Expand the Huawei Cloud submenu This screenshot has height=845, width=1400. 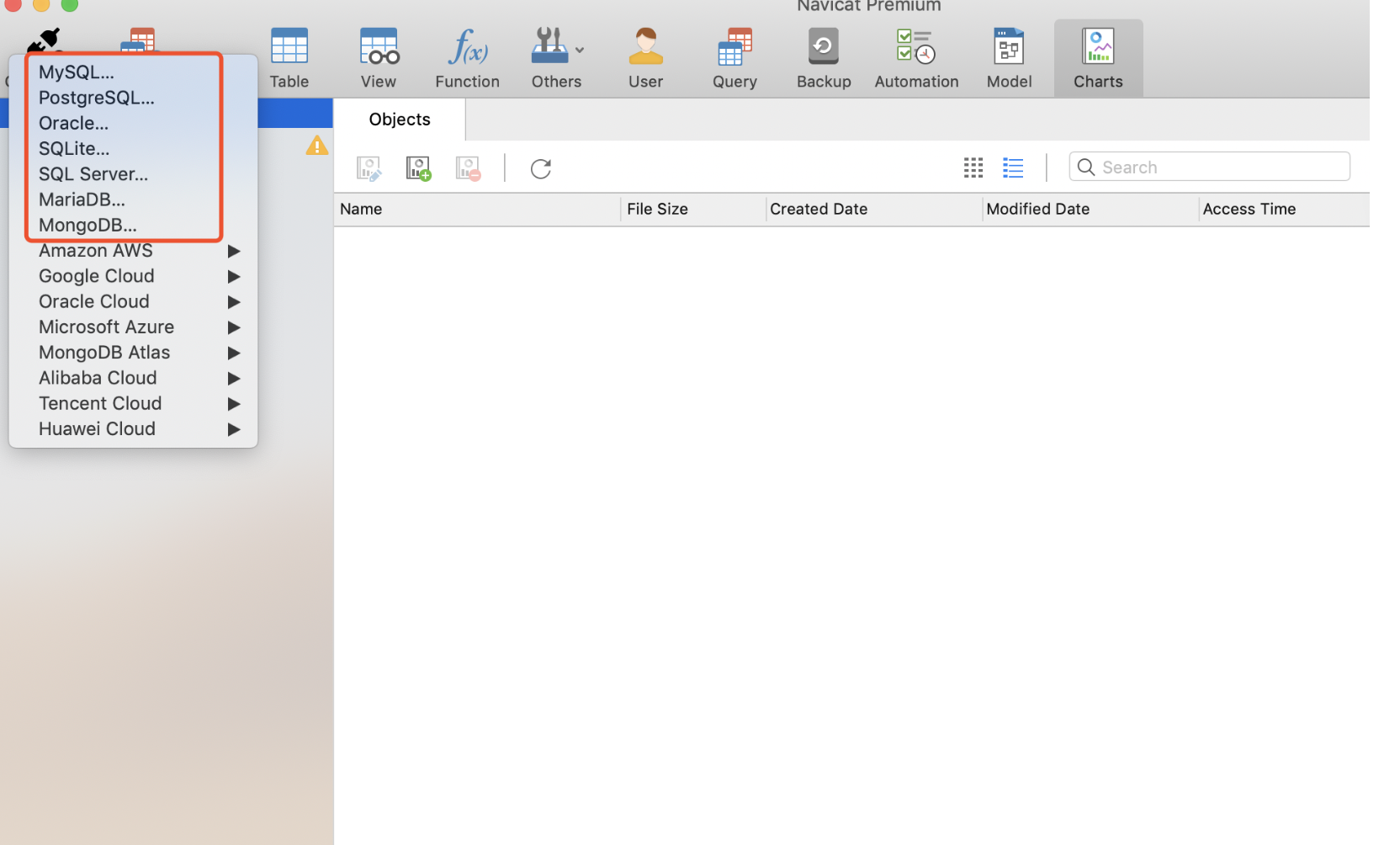(x=133, y=428)
